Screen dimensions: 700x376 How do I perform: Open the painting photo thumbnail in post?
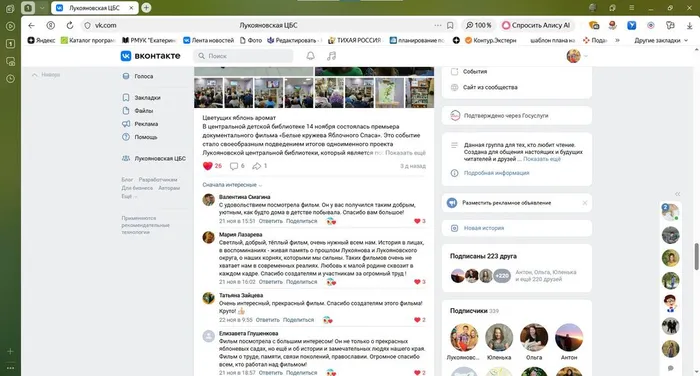(x=389, y=92)
